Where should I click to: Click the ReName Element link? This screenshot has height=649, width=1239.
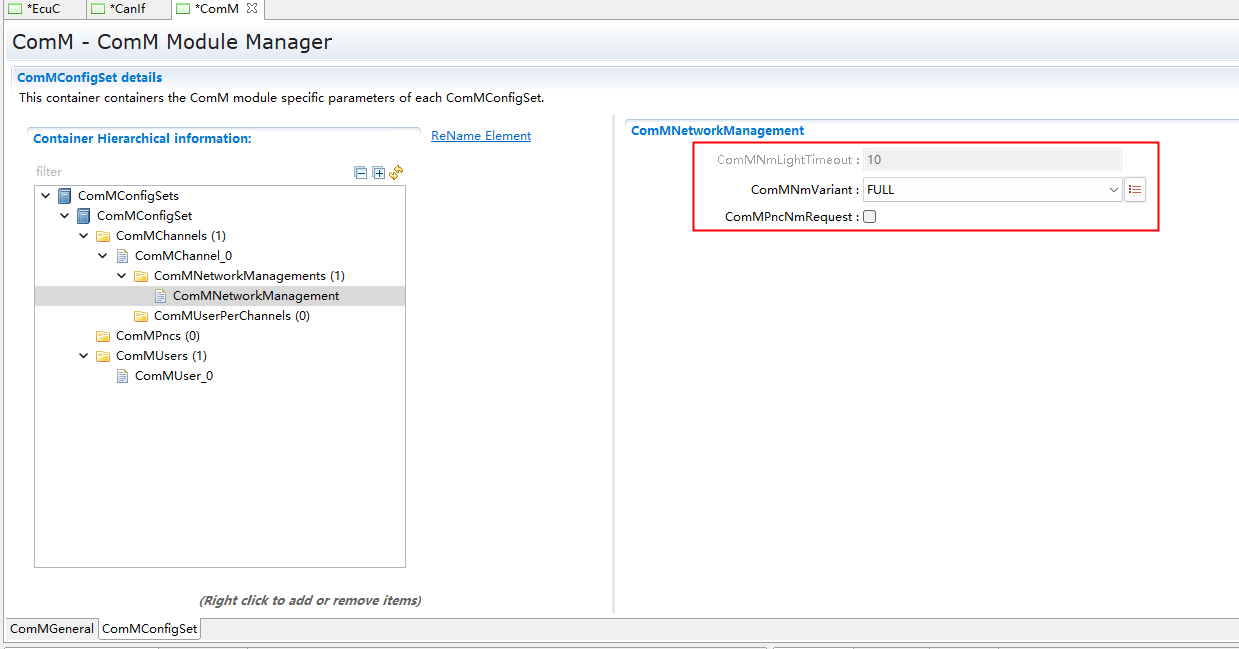coord(481,136)
